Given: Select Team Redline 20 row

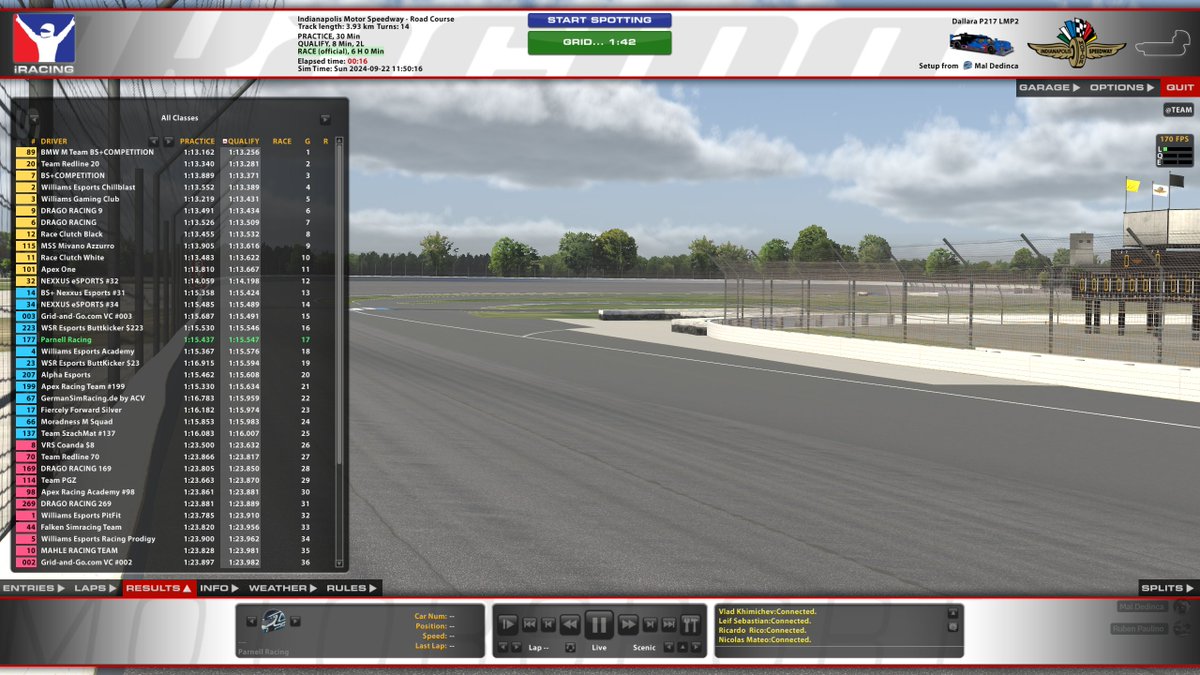Looking at the screenshot, I should point(175,164).
